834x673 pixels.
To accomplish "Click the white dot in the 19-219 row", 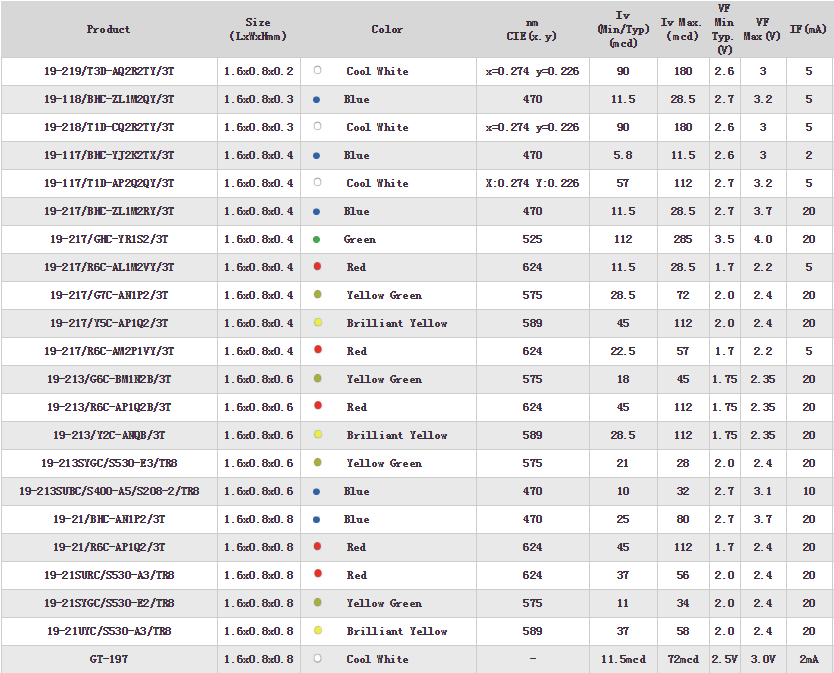I will [x=317, y=71].
